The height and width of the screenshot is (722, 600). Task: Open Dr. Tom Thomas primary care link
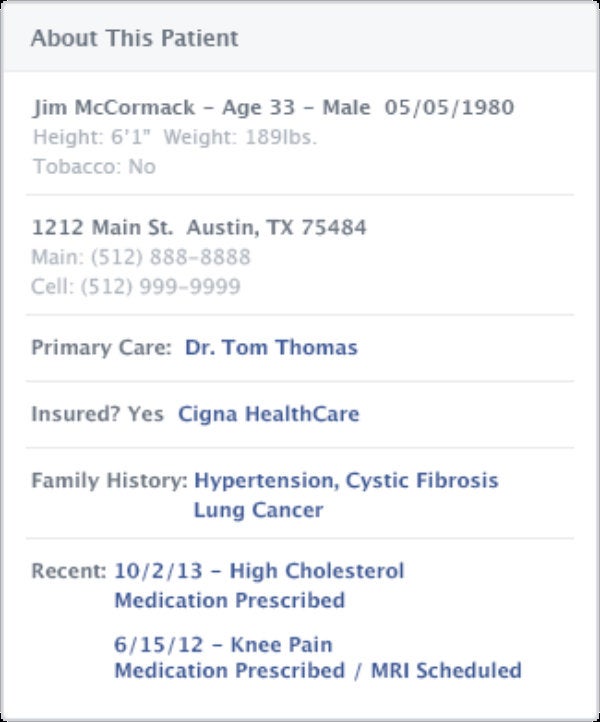pos(271,348)
